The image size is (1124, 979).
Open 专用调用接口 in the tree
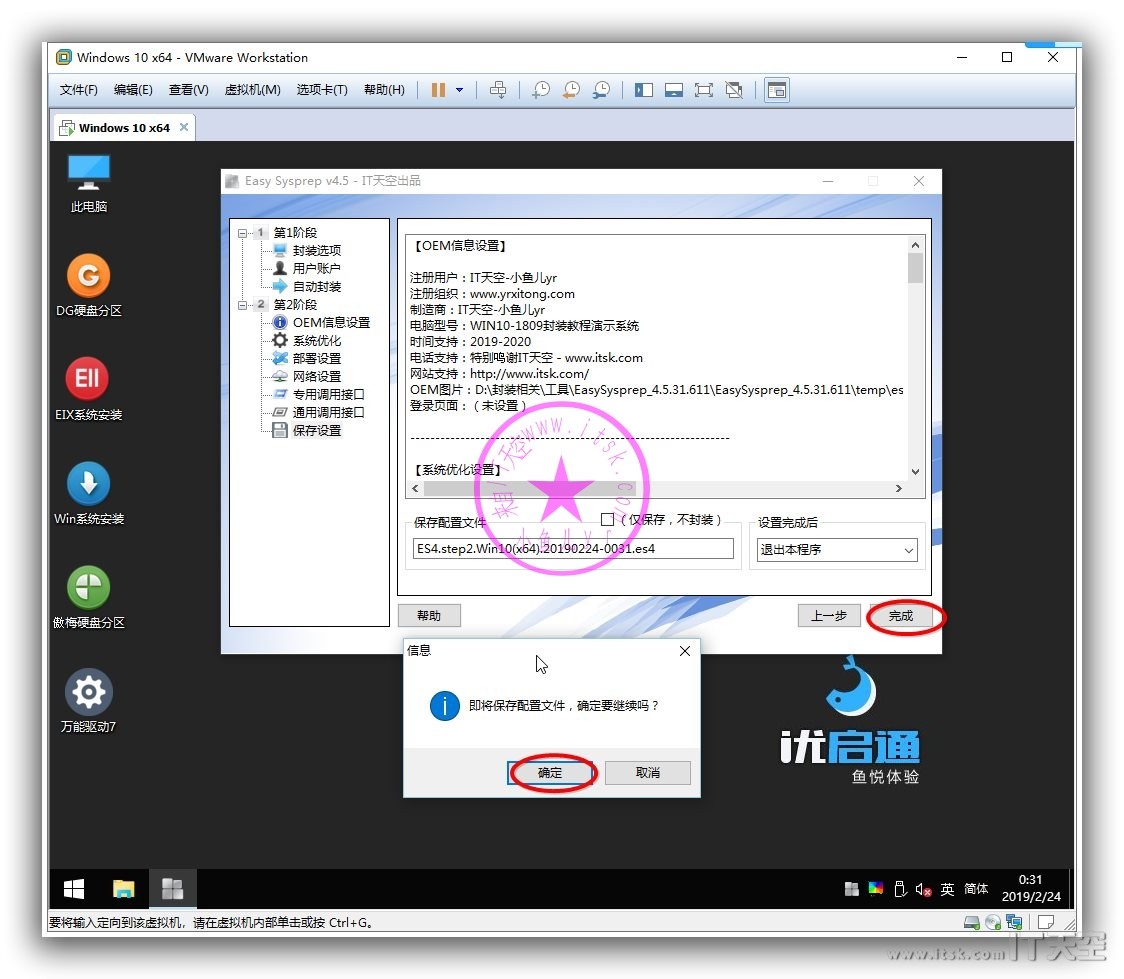coord(328,394)
